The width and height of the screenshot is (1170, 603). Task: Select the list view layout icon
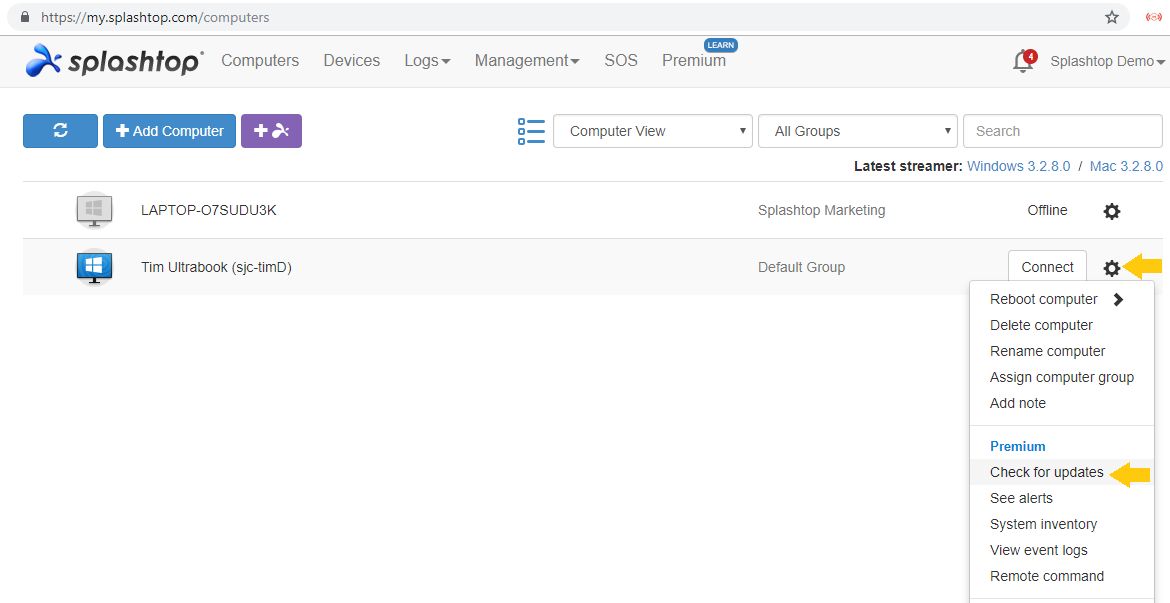[x=531, y=130]
